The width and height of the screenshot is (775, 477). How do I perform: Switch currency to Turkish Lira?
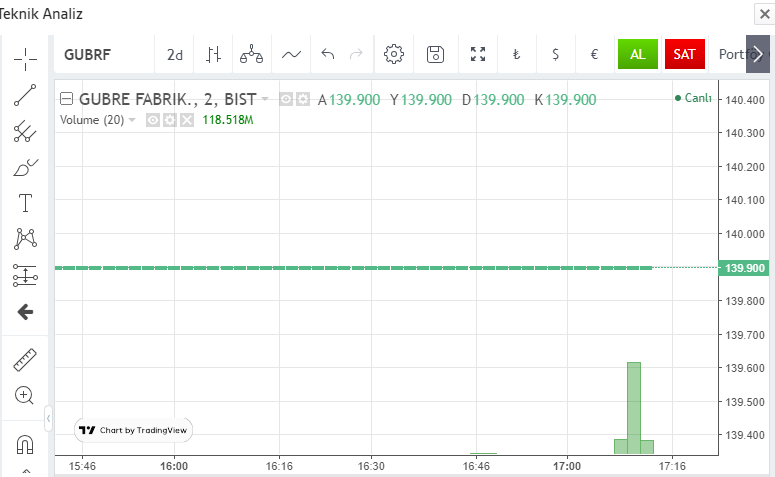click(x=517, y=54)
